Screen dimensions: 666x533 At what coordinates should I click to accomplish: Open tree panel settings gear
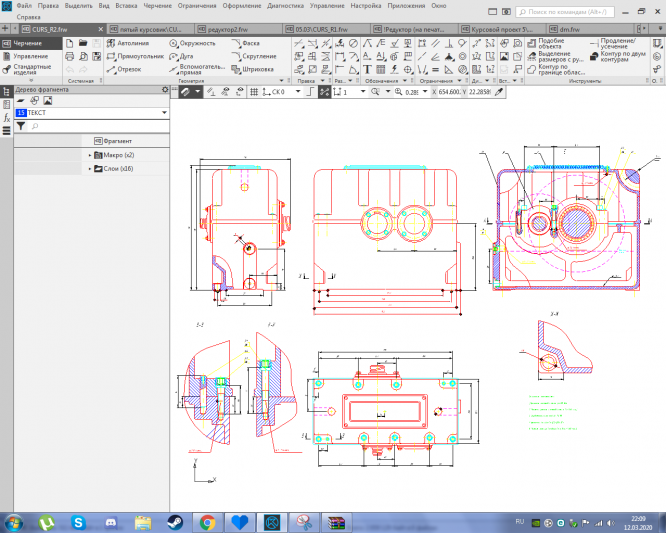tap(165, 90)
